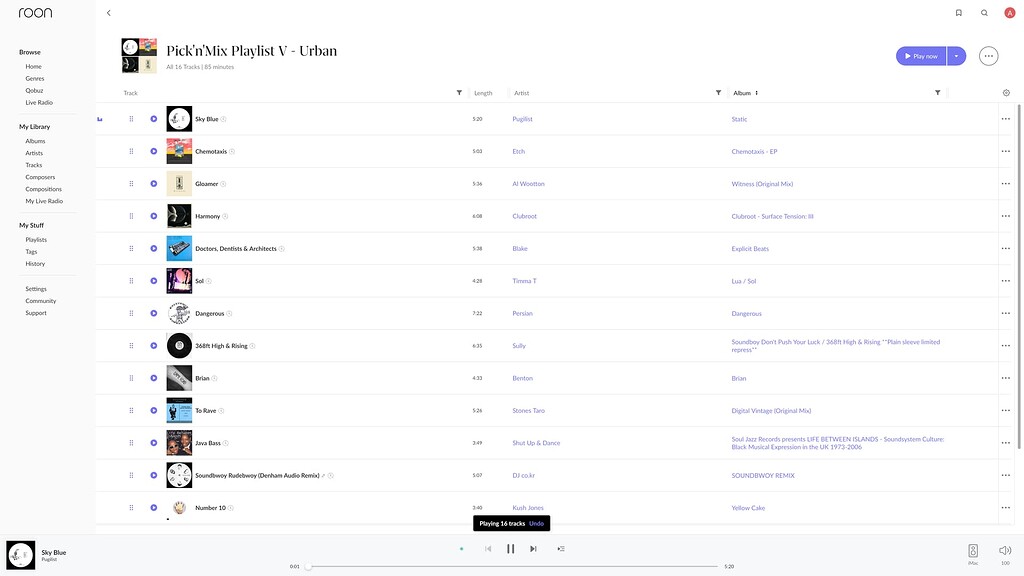Play the Gloamer track

click(153, 184)
